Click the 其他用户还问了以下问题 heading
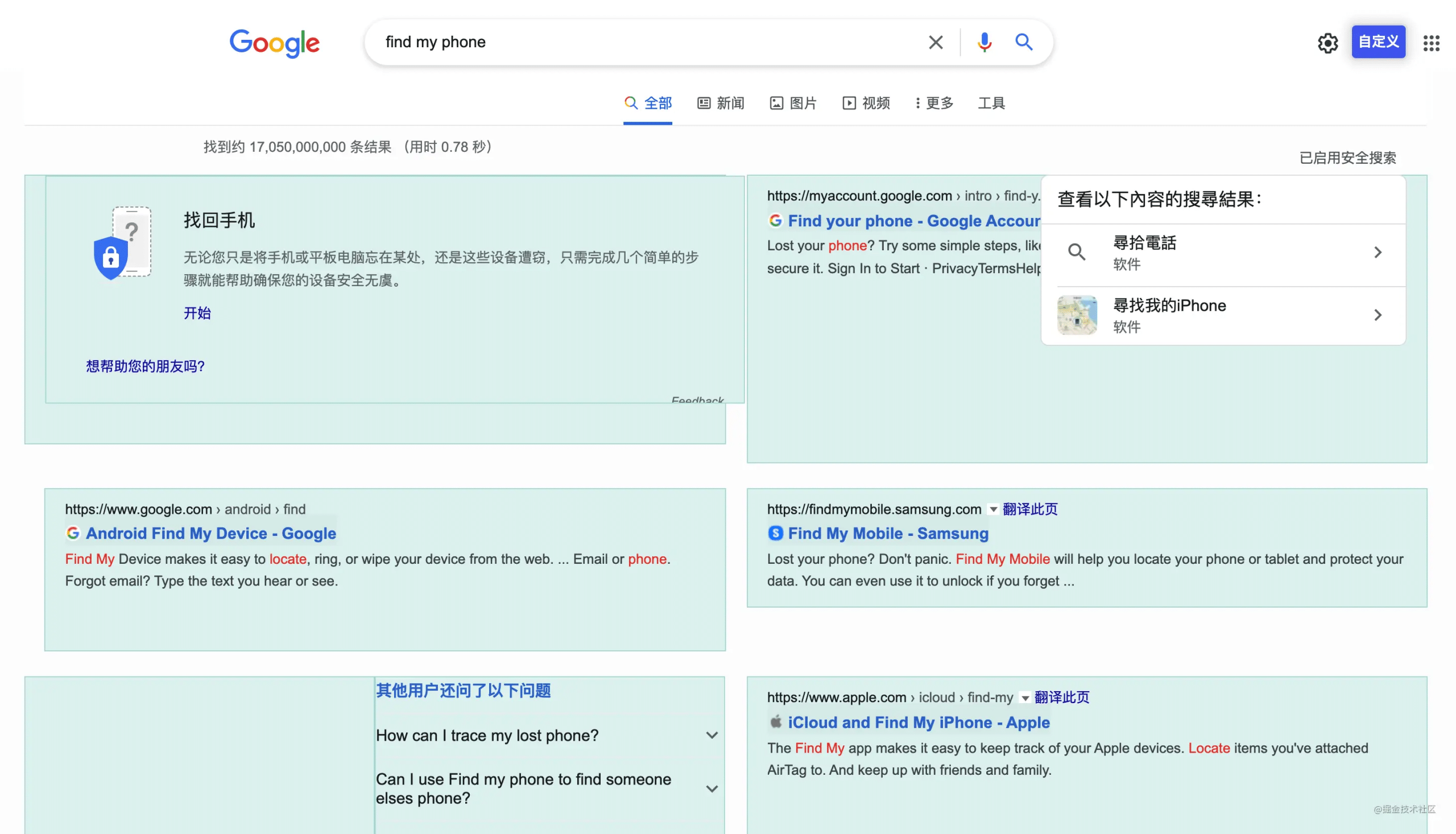This screenshot has width=1456, height=834. [x=463, y=690]
